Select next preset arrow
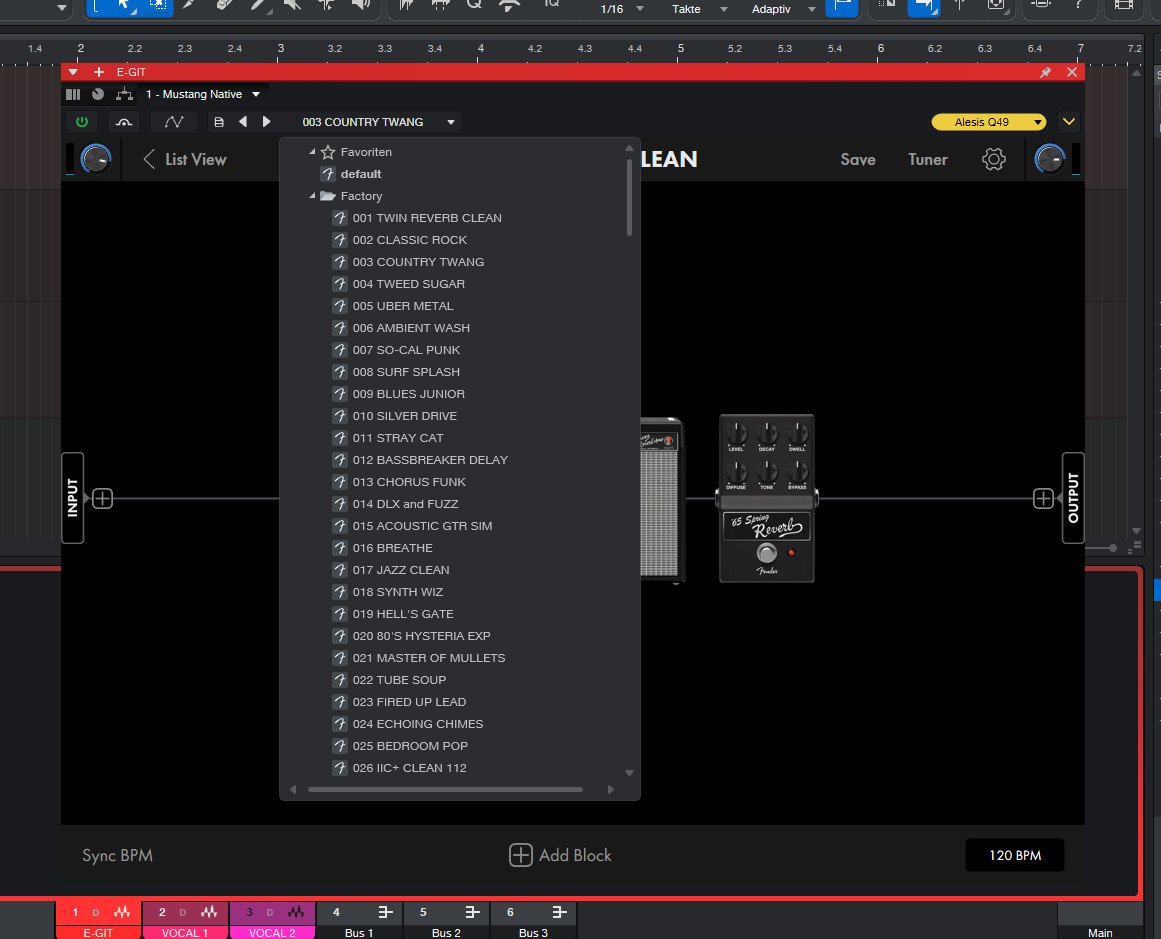 click(x=266, y=122)
